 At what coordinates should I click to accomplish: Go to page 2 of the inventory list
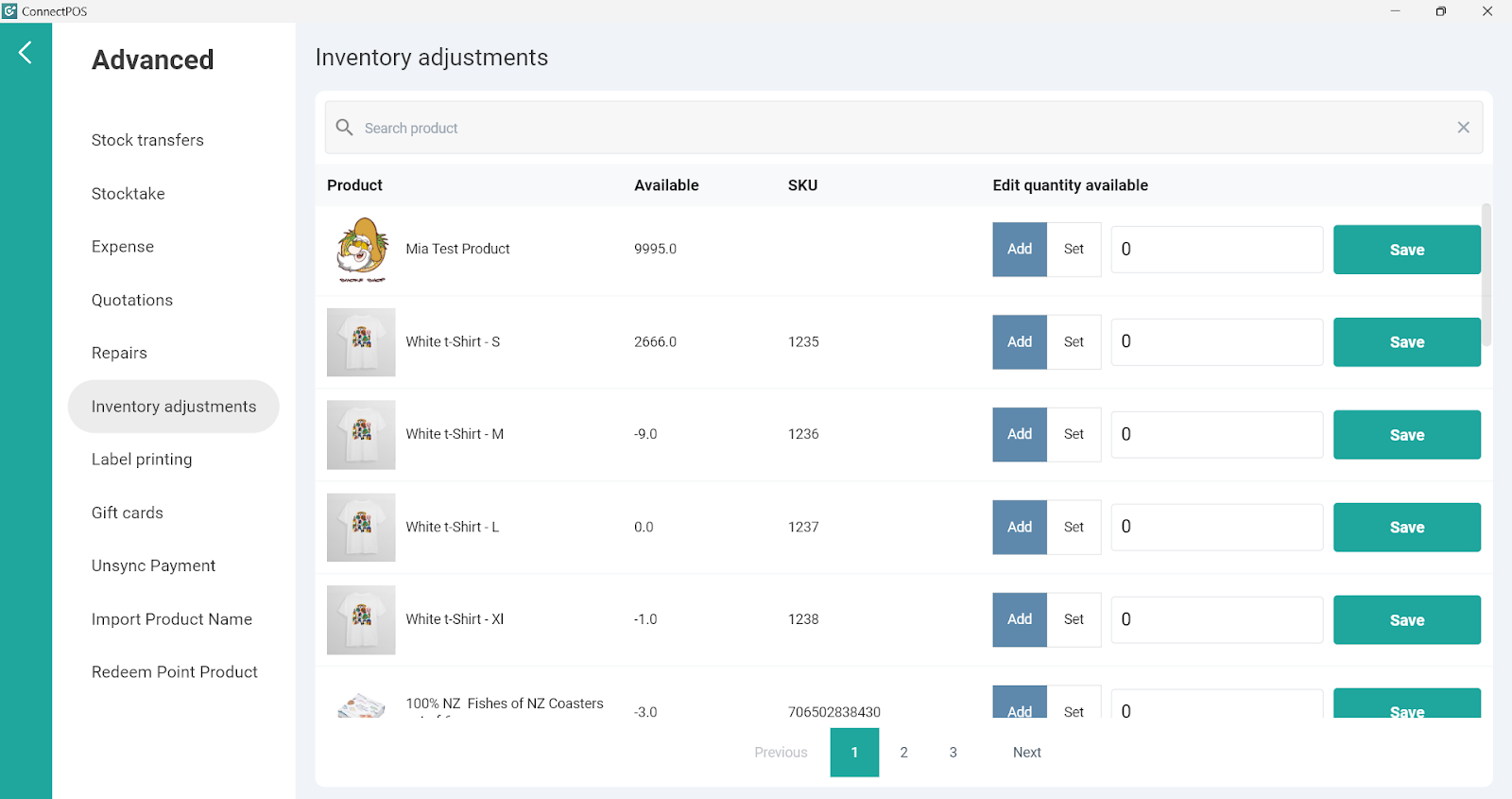click(903, 753)
